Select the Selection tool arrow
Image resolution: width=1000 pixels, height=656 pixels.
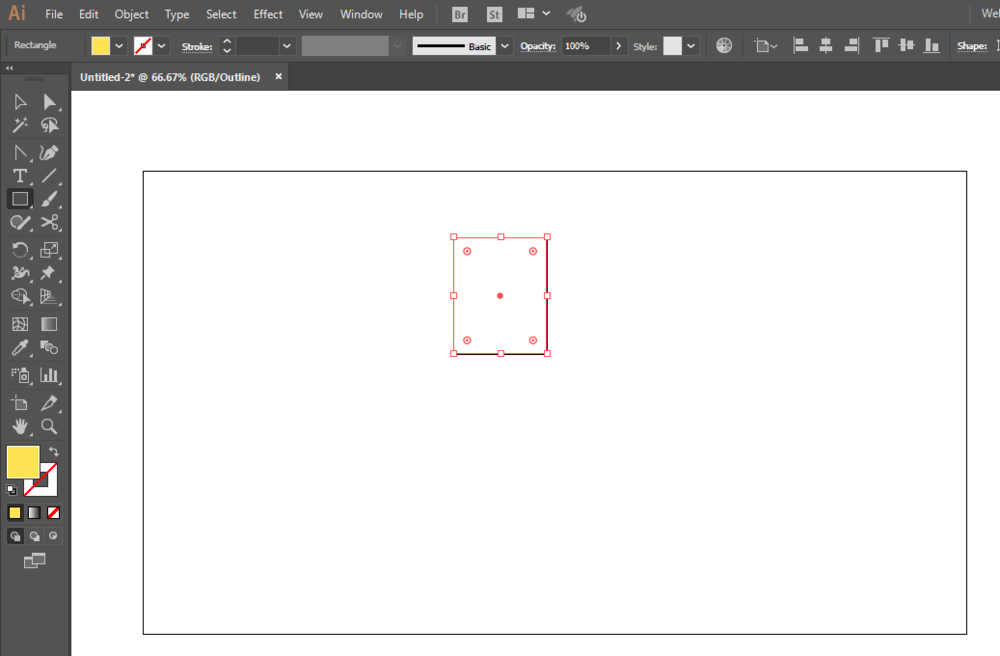(x=20, y=102)
